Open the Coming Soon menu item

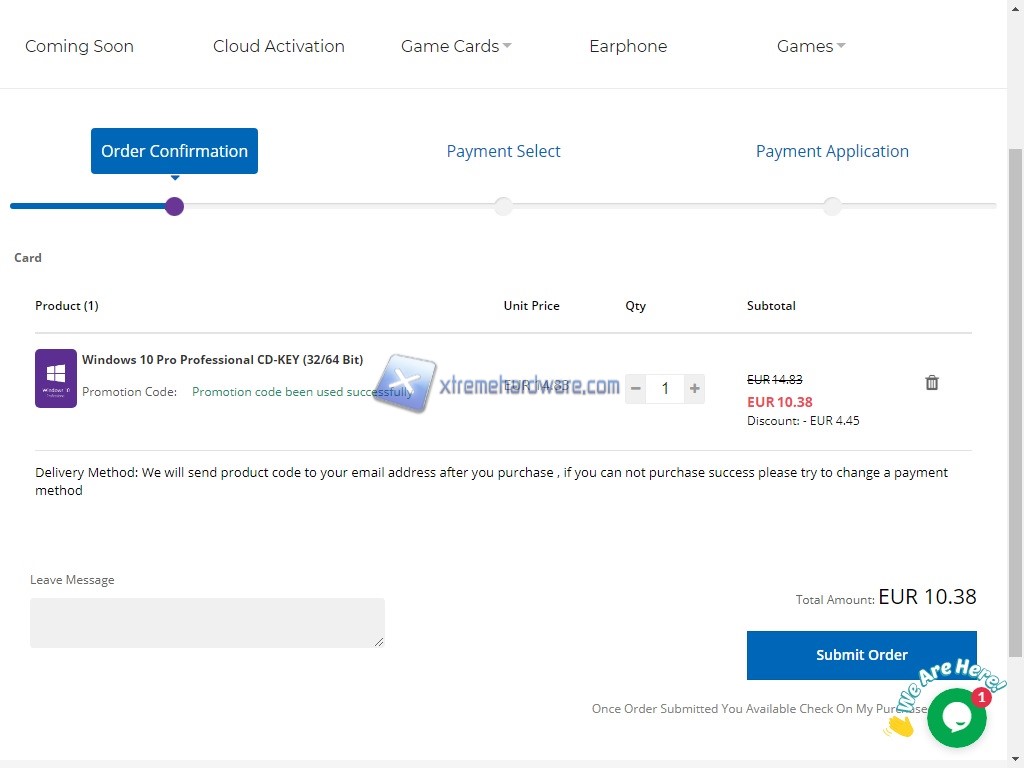tap(79, 46)
